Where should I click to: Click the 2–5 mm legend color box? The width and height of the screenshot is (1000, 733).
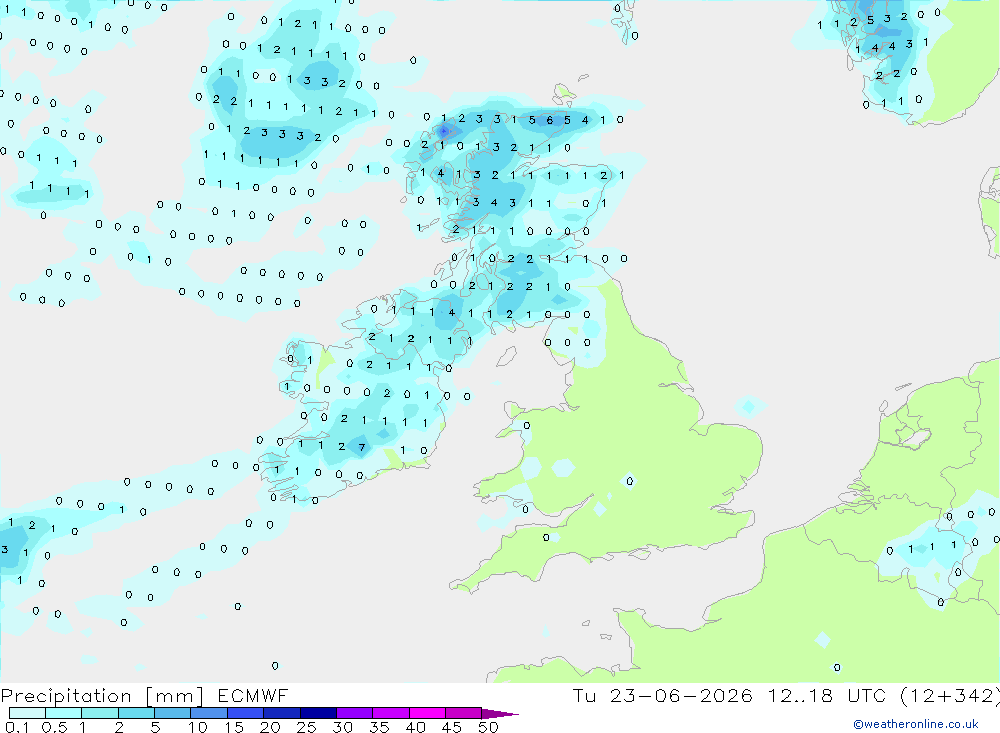(136, 713)
